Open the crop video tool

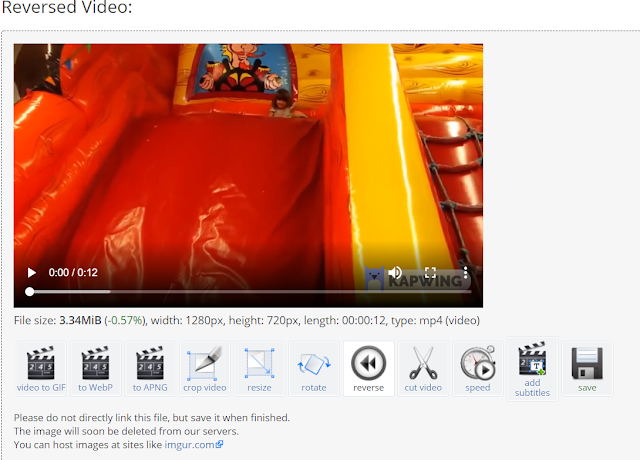tap(205, 369)
